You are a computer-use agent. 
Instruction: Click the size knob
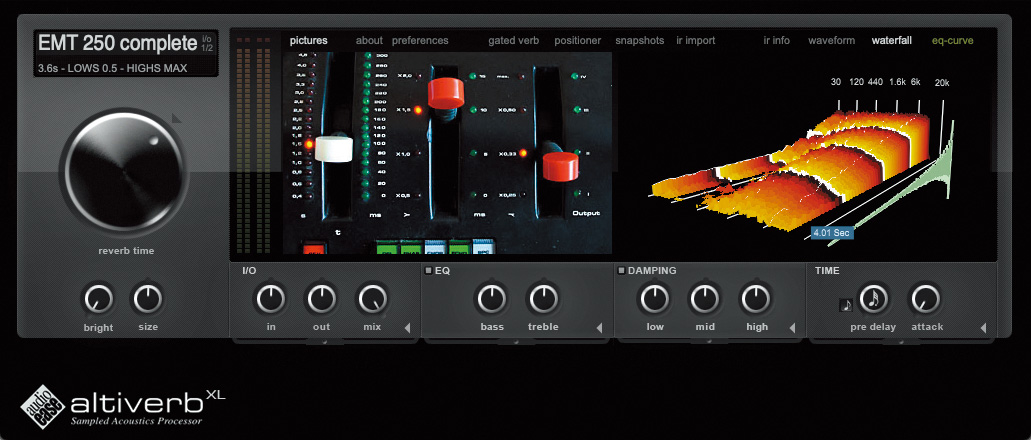click(x=148, y=299)
